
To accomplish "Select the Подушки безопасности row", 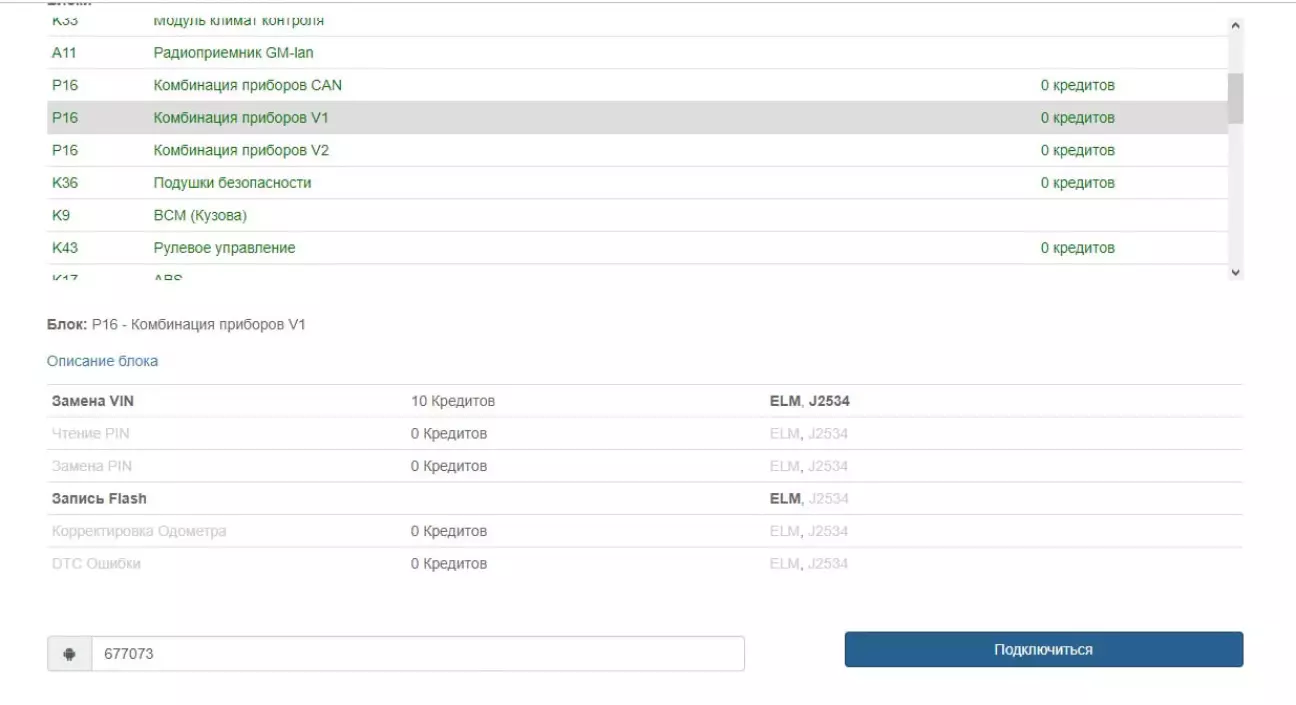I will click(637, 183).
